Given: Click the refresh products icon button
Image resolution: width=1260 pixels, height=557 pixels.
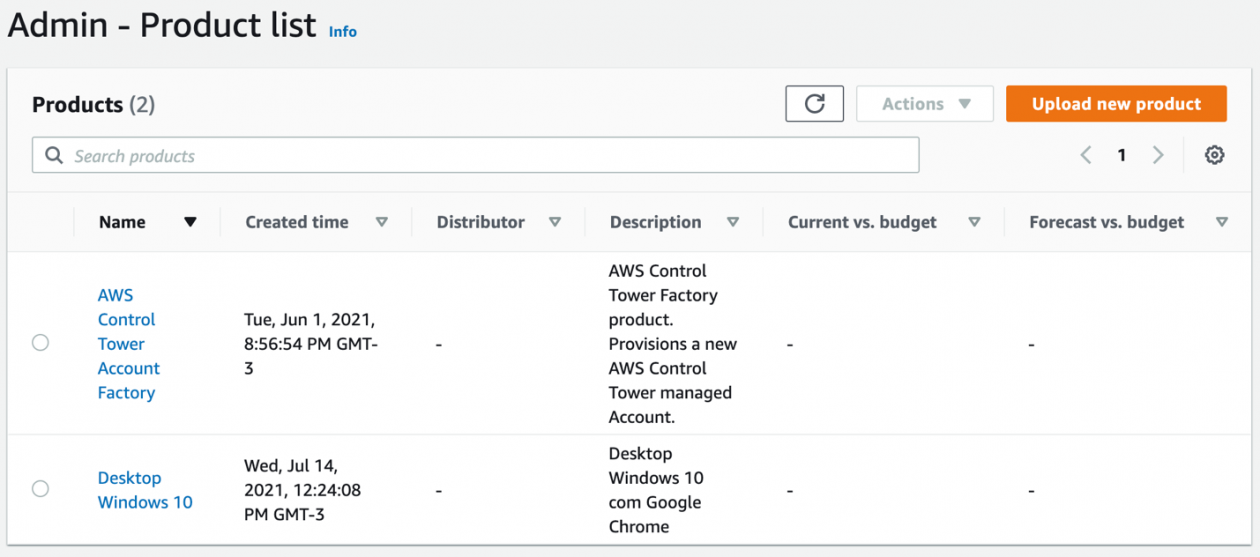Looking at the screenshot, I should pyautogui.click(x=814, y=104).
